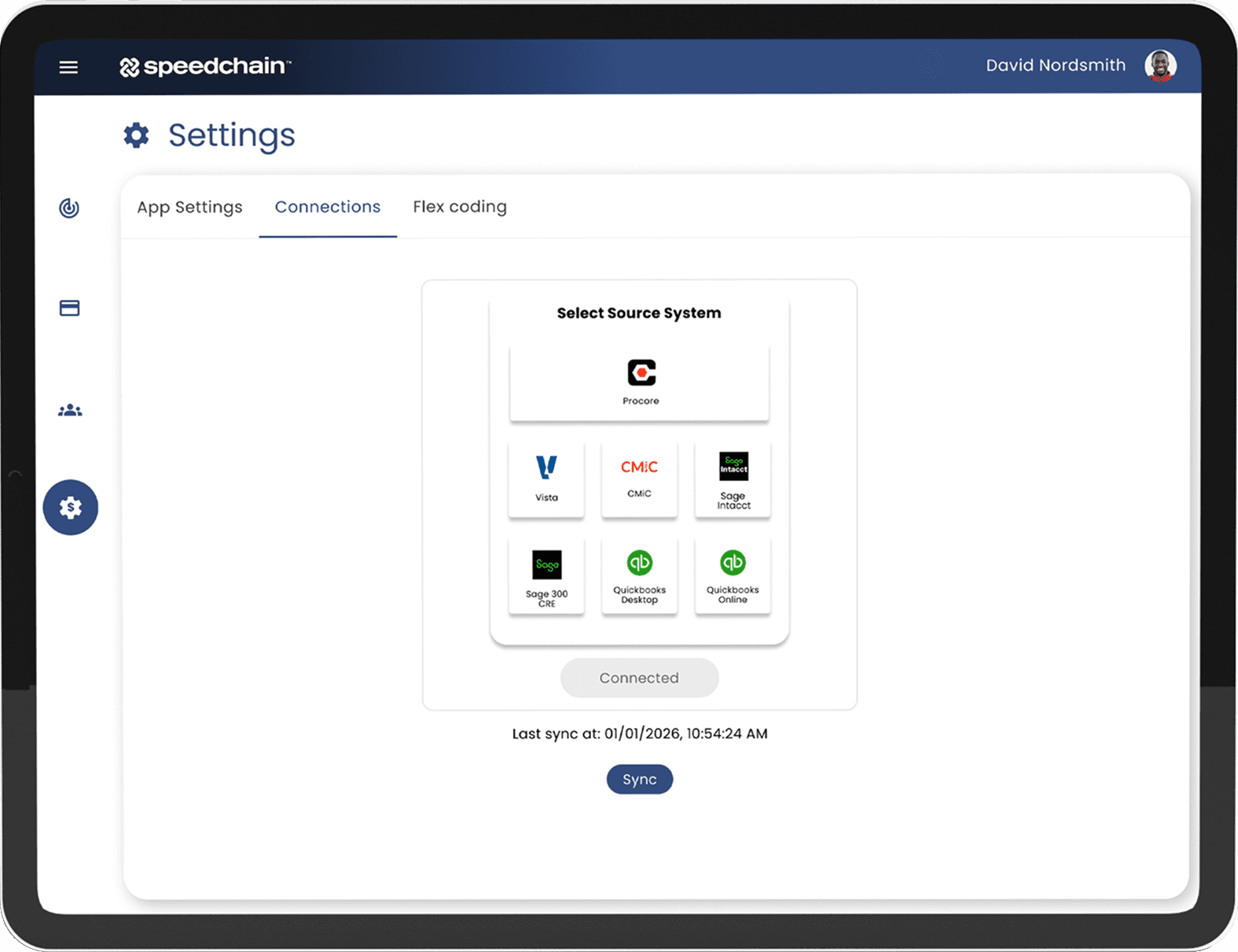Screen dimensions: 1238x952
Task: Open the hamburger navigation menu
Action: point(68,67)
